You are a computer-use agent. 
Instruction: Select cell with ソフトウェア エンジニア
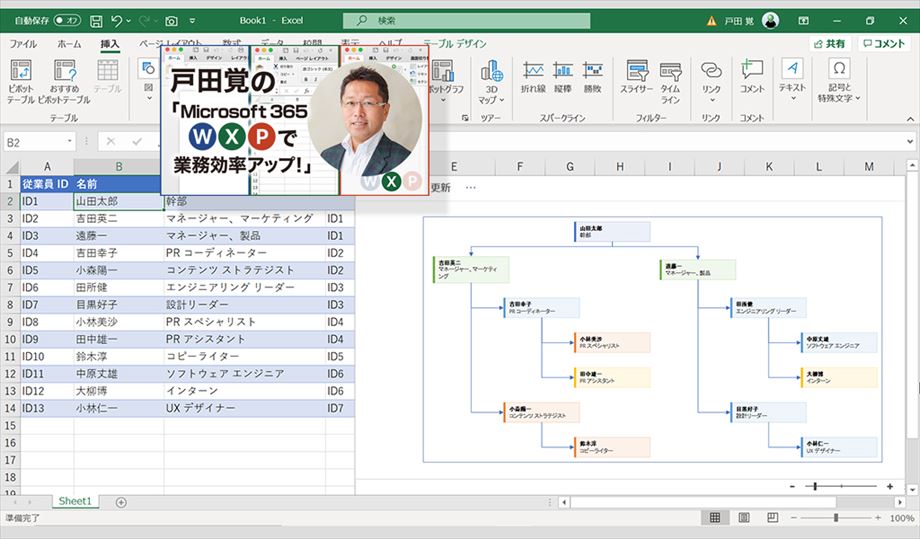[x=245, y=374]
